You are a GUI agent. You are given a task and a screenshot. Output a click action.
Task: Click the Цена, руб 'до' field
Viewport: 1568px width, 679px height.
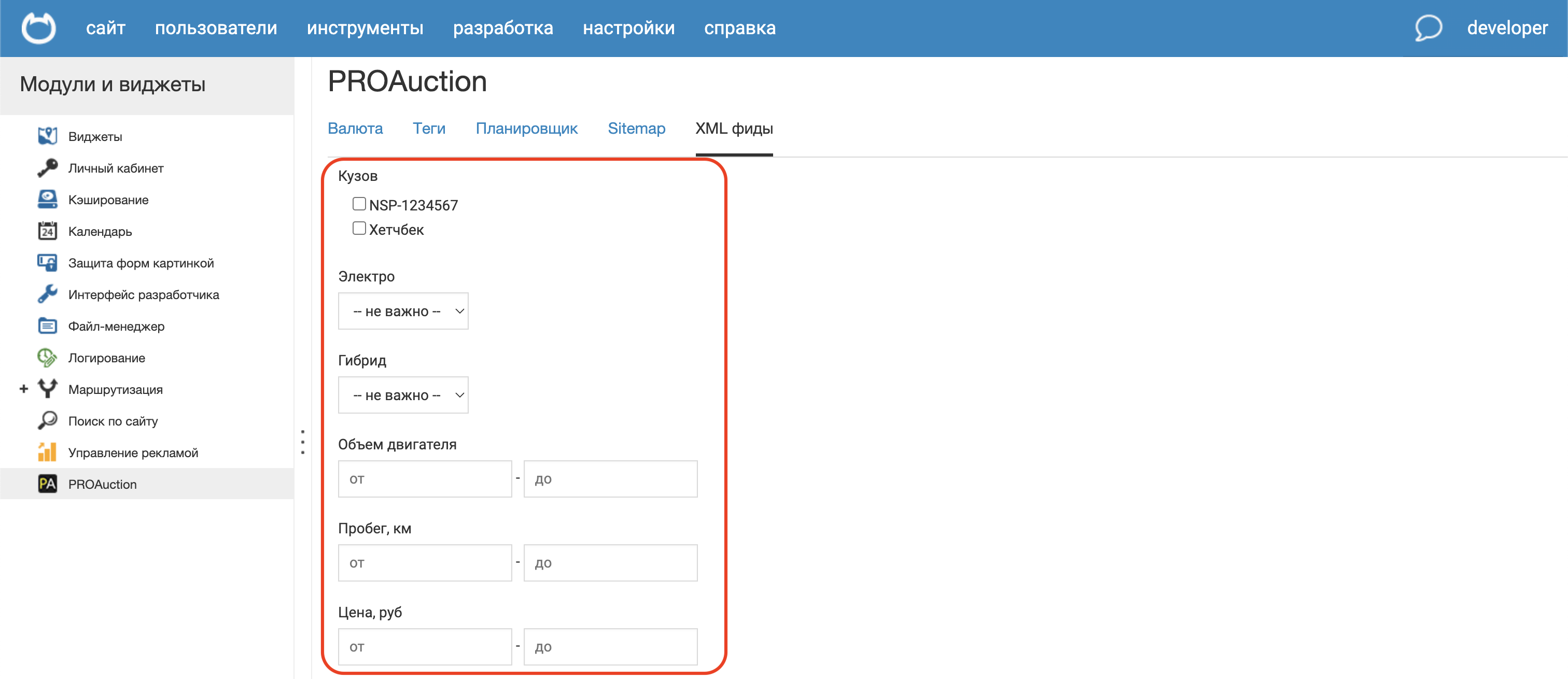[610, 647]
